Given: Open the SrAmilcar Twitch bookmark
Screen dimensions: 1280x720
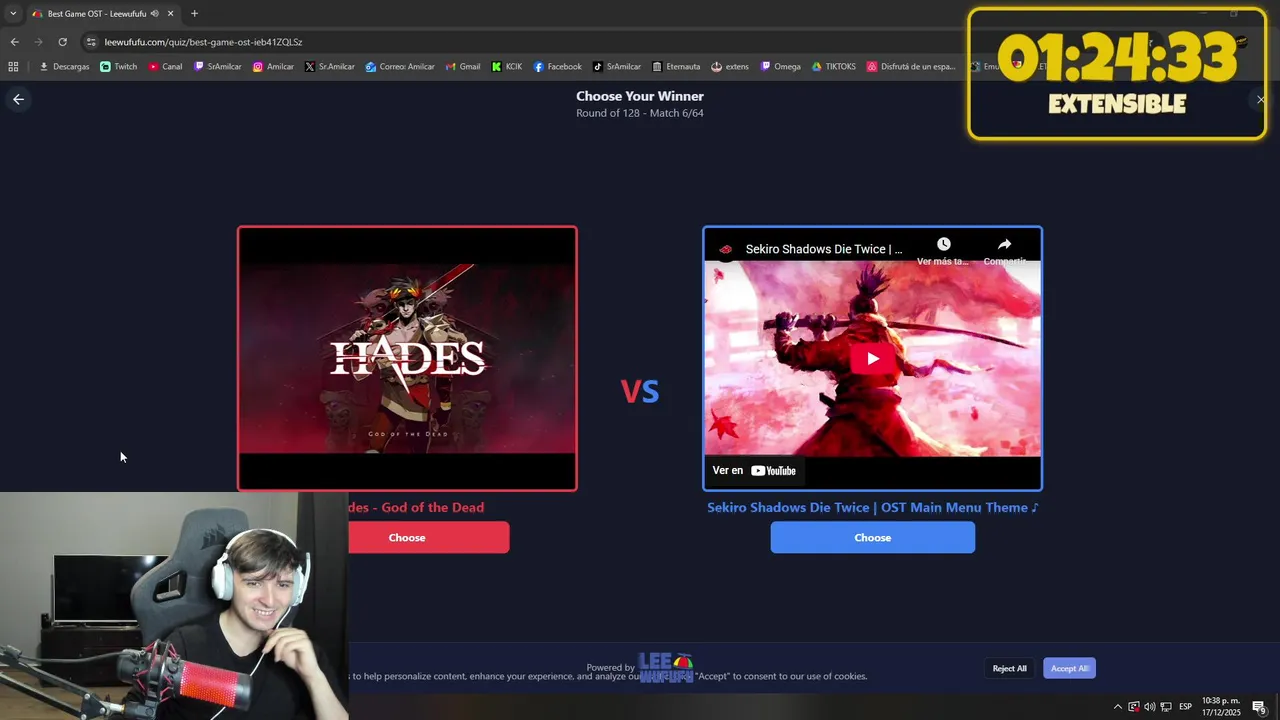Looking at the screenshot, I should tap(218, 67).
